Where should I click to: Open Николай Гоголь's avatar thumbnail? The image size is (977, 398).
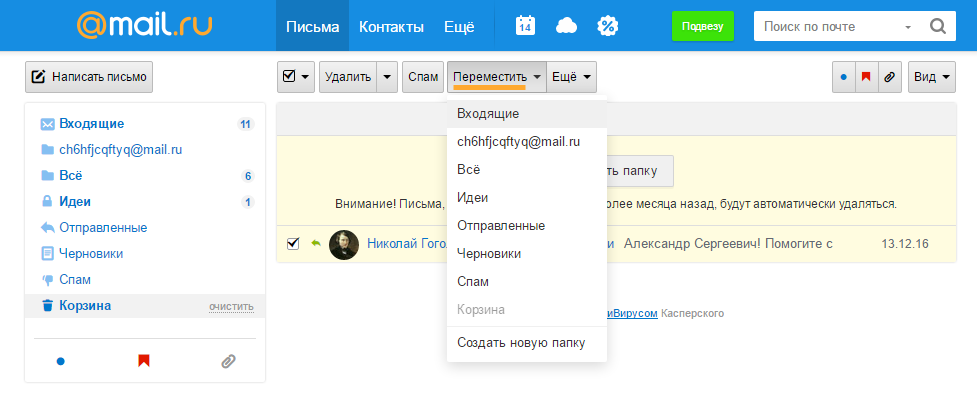pos(344,245)
